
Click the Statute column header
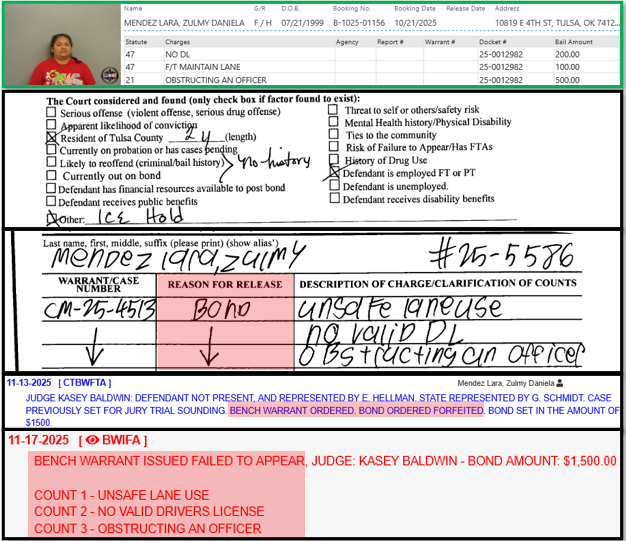tap(136, 42)
